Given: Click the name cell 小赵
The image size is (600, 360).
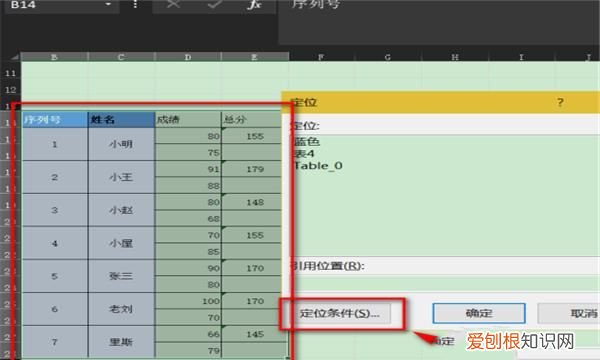Looking at the screenshot, I should click(x=121, y=210).
